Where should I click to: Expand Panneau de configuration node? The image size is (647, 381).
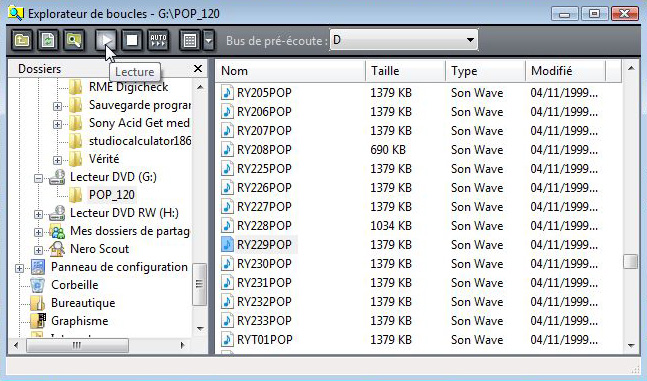pyautogui.click(x=19, y=268)
